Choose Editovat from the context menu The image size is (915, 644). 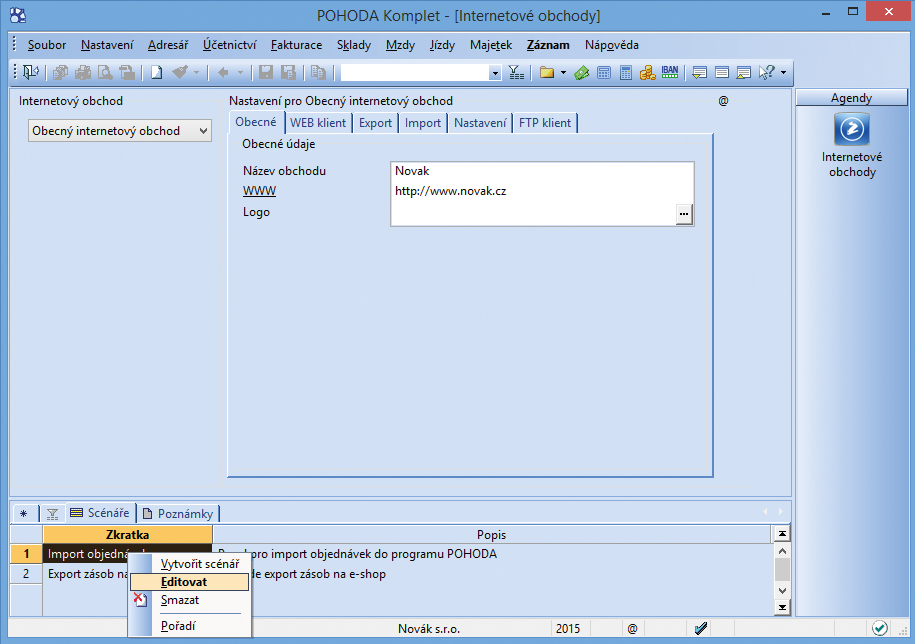click(189, 582)
